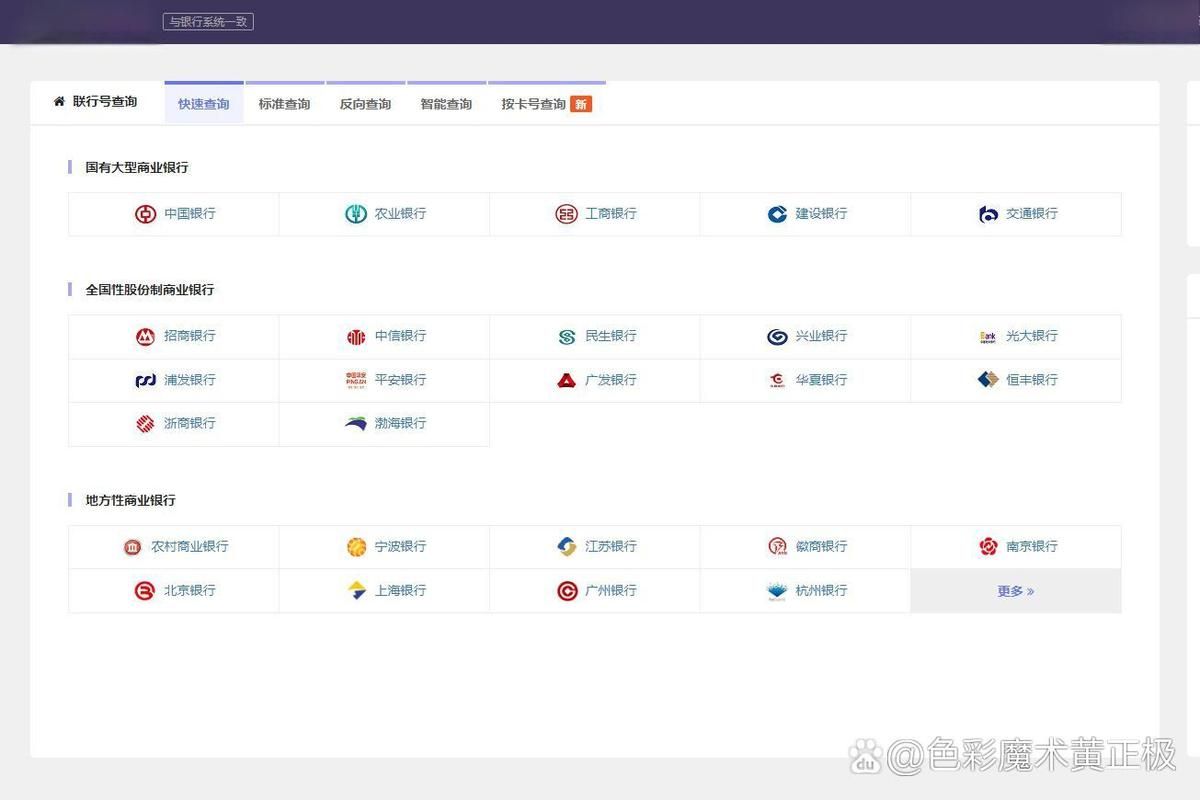The width and height of the screenshot is (1200, 800).
Task: Click the 浦发银行 logo icon
Action: pyautogui.click(x=146, y=380)
